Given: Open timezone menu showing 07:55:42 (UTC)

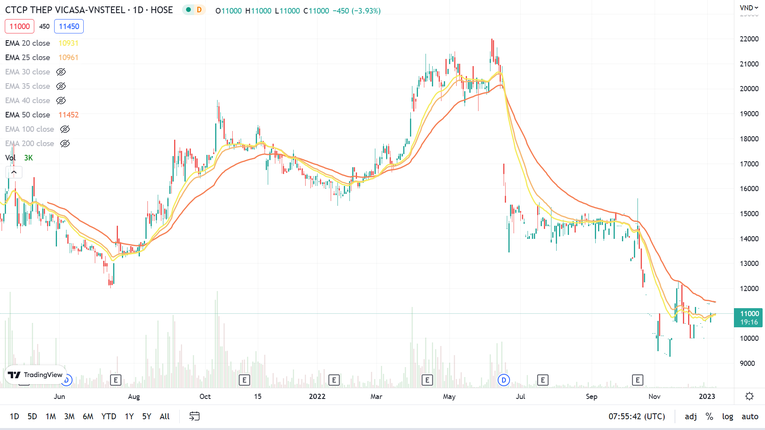Looking at the screenshot, I should [635, 416].
